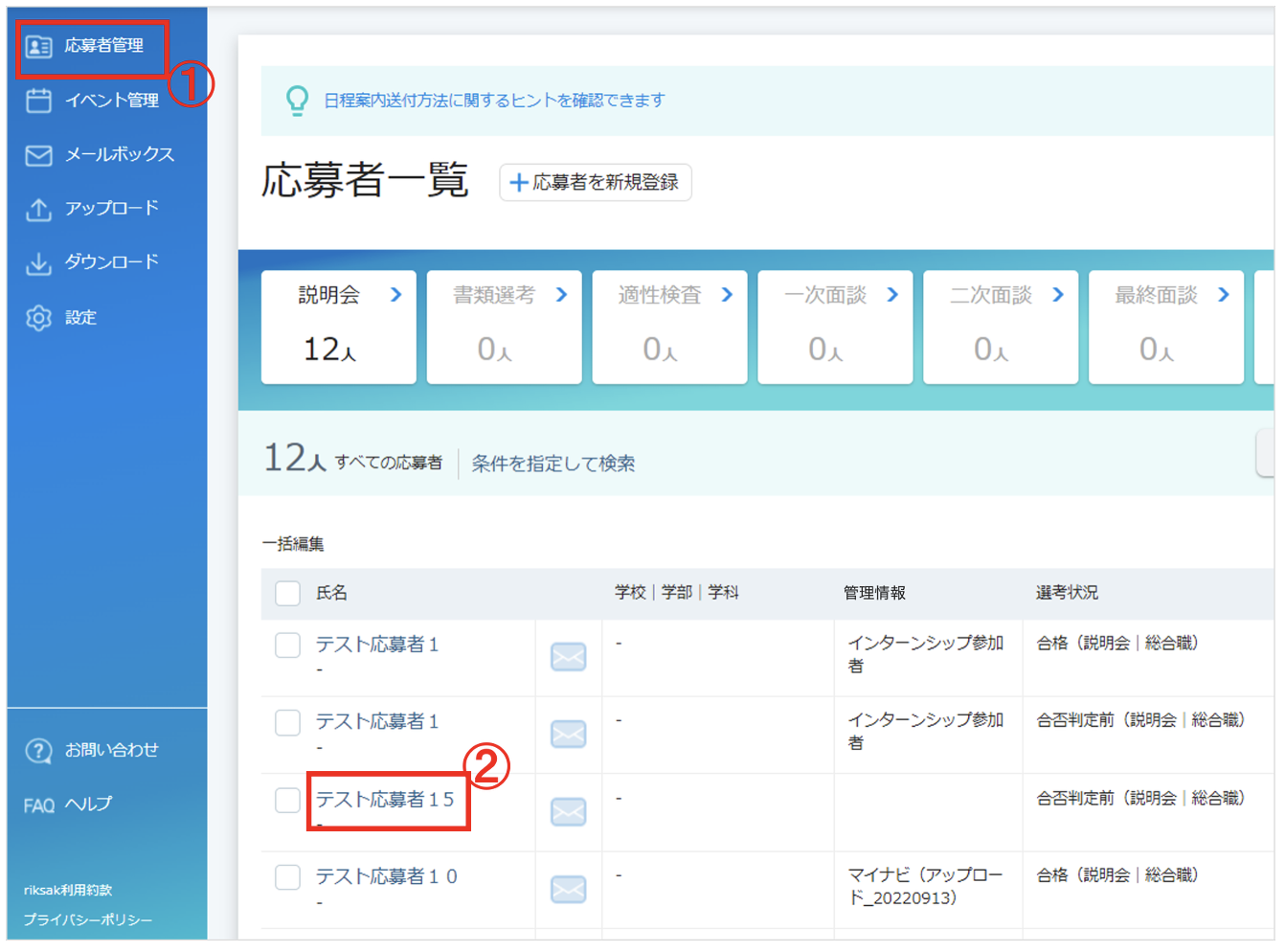The height and width of the screenshot is (952, 1285).
Task: Open the プライバシーポリシー link
Action: pos(88,920)
